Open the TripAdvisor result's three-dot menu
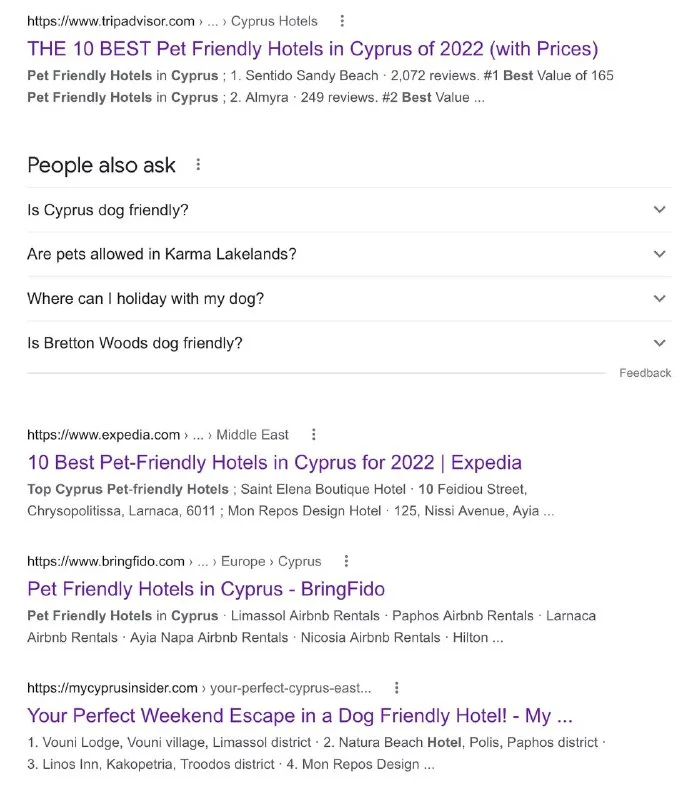Image resolution: width=688 pixels, height=800 pixels. (342, 21)
